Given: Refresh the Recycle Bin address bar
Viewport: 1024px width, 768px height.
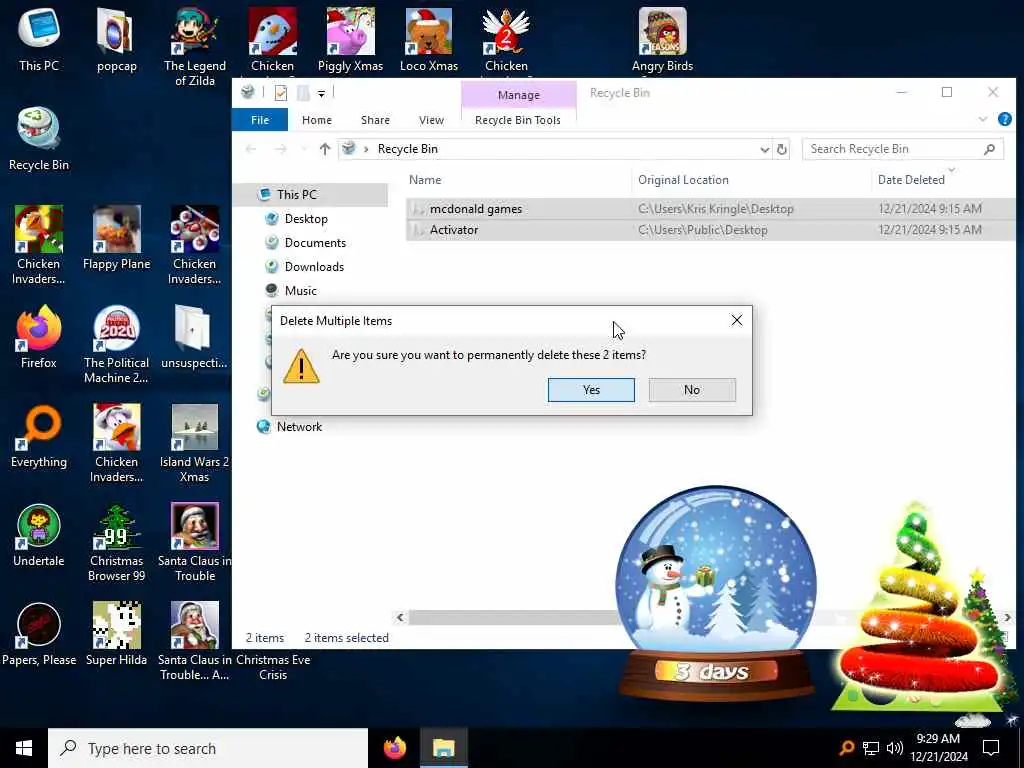Looking at the screenshot, I should (781, 149).
